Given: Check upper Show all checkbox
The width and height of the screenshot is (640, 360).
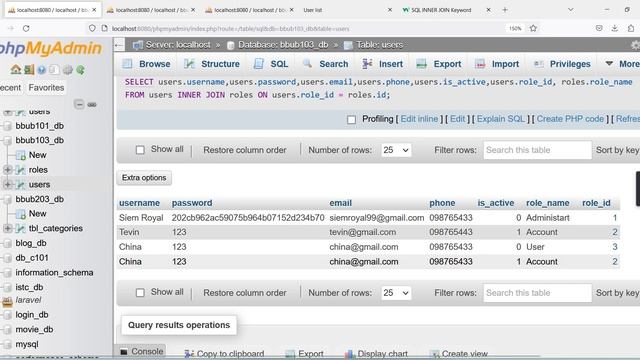Looking at the screenshot, I should pyautogui.click(x=140, y=150).
